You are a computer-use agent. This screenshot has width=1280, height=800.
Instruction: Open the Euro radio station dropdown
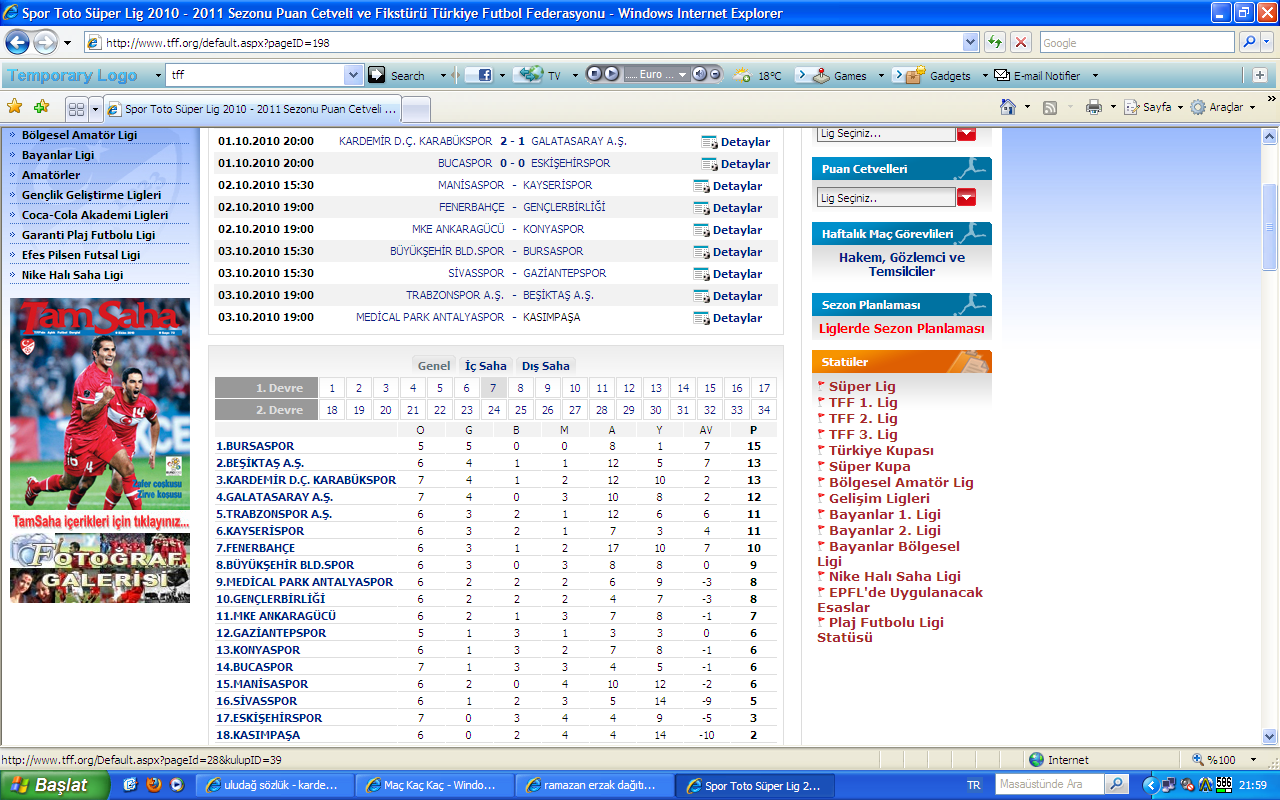tap(683, 75)
